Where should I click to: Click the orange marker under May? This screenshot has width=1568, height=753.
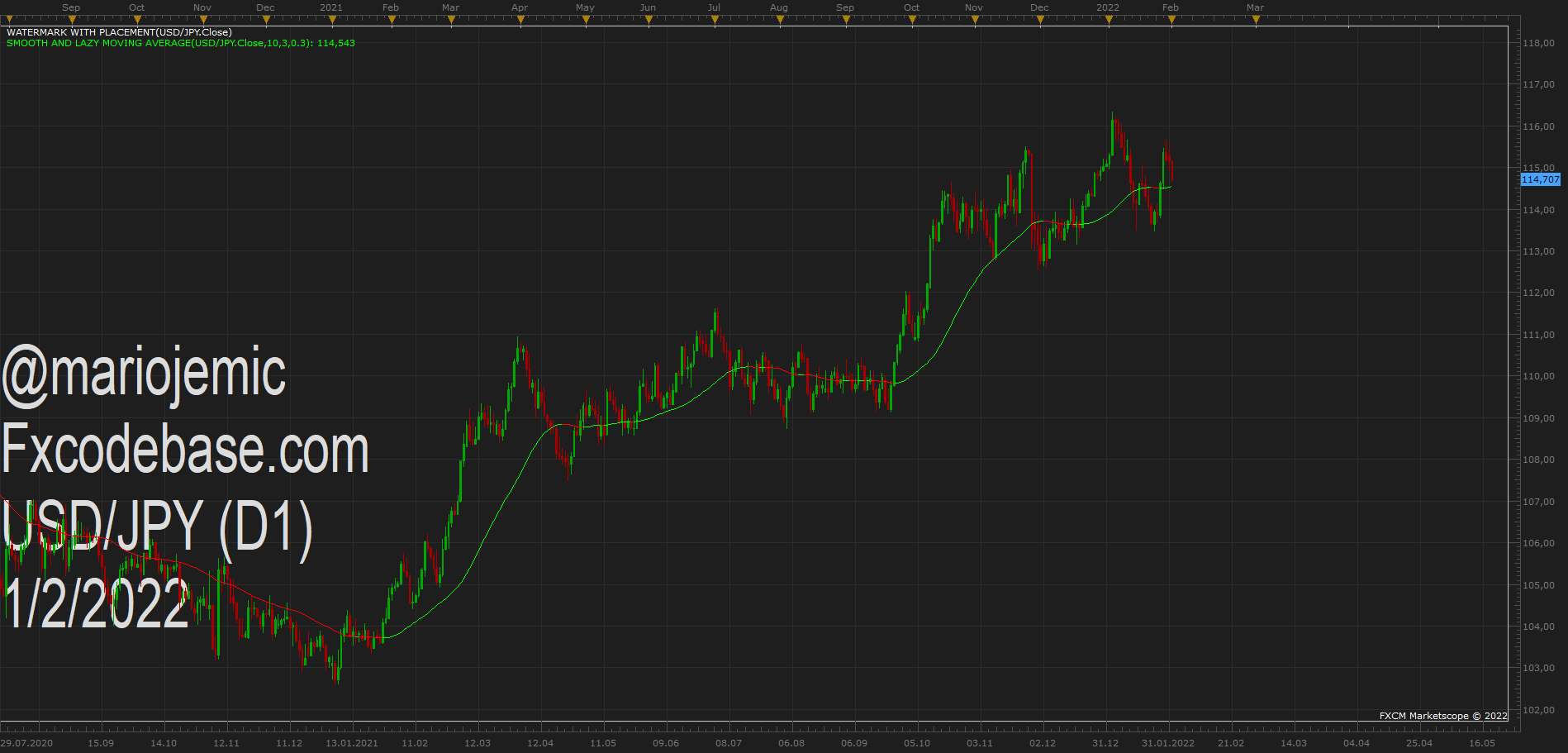point(586,21)
